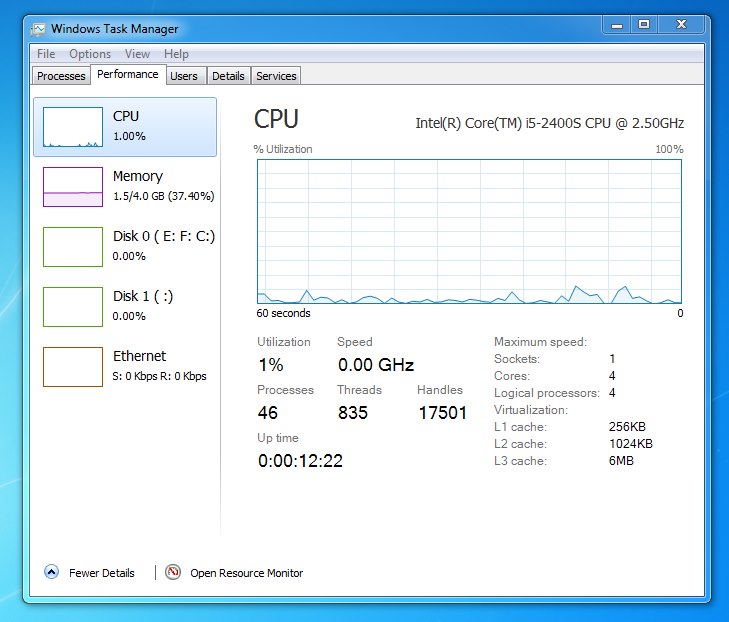Click the processes count 46
The height and width of the screenshot is (622, 729).
(267, 413)
